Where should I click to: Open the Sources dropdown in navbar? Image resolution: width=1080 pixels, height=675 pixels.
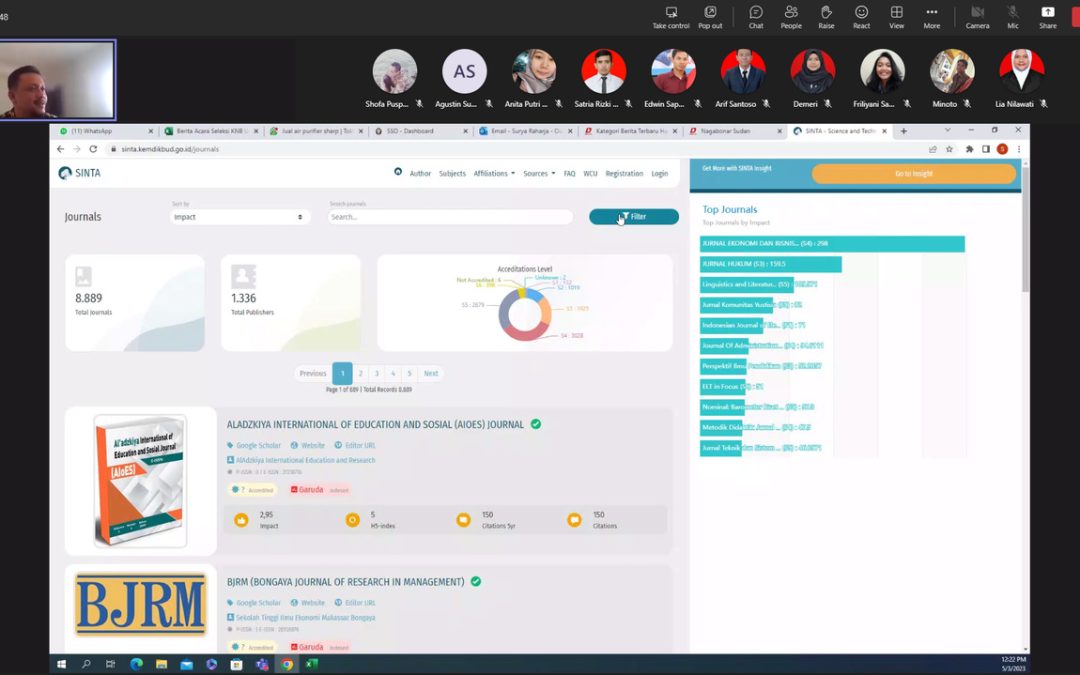tap(539, 174)
